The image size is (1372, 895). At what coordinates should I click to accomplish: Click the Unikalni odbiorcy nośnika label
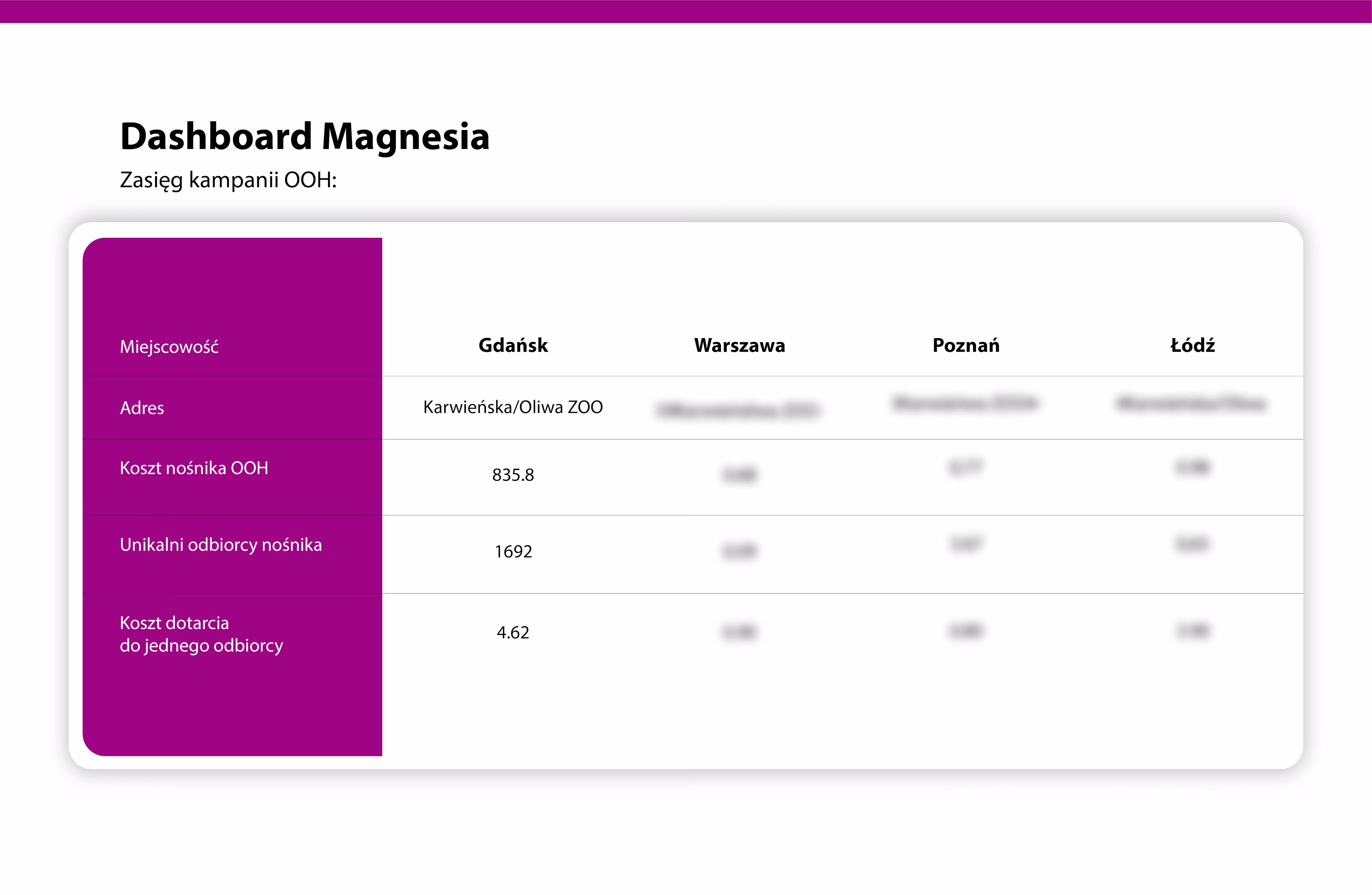click(221, 545)
